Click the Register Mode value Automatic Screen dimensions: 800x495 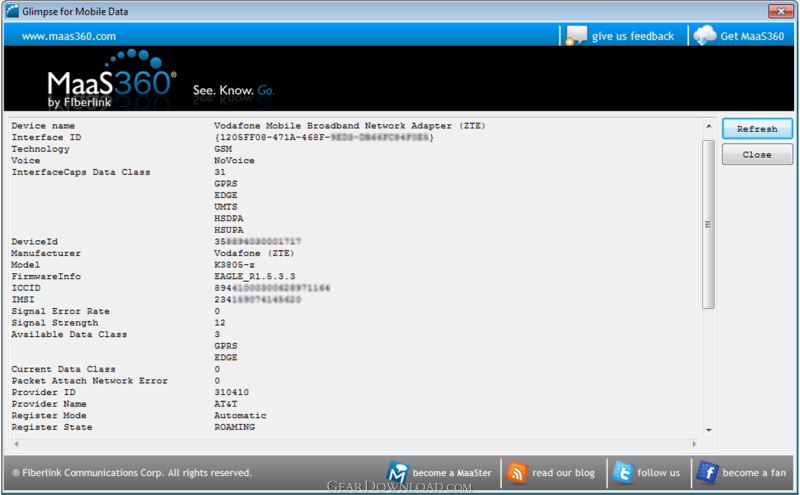pos(240,415)
